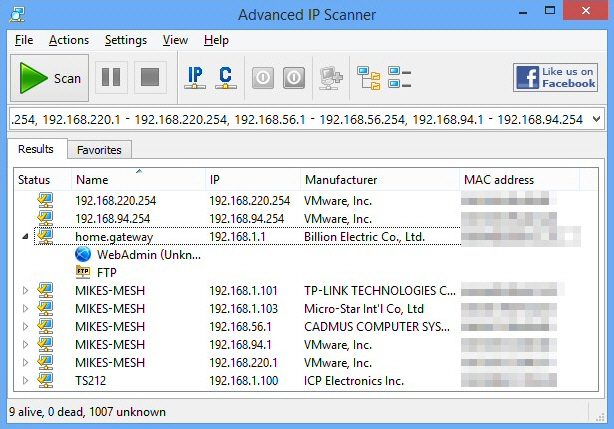This screenshot has width=614, height=429.
Task: Click computer icon for 192.168.220.254 row
Action: (x=45, y=200)
